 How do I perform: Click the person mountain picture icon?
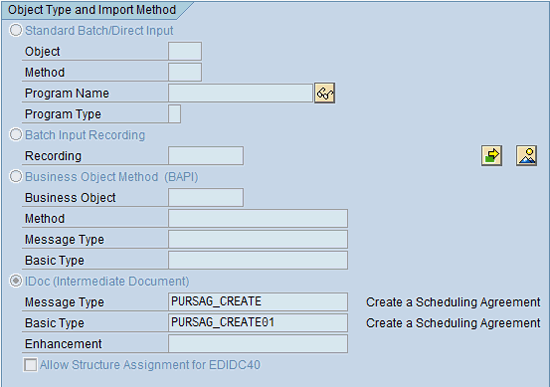click(526, 155)
